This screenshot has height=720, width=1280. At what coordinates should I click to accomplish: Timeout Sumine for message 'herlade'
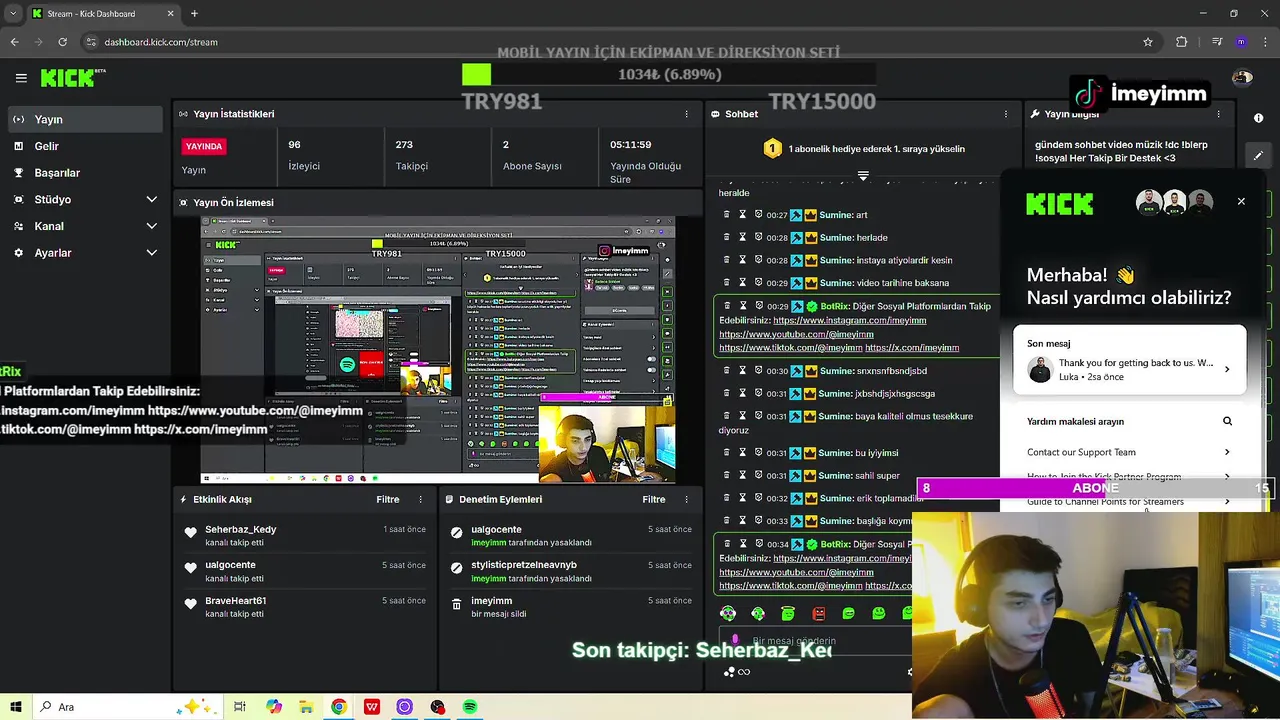pos(742,237)
